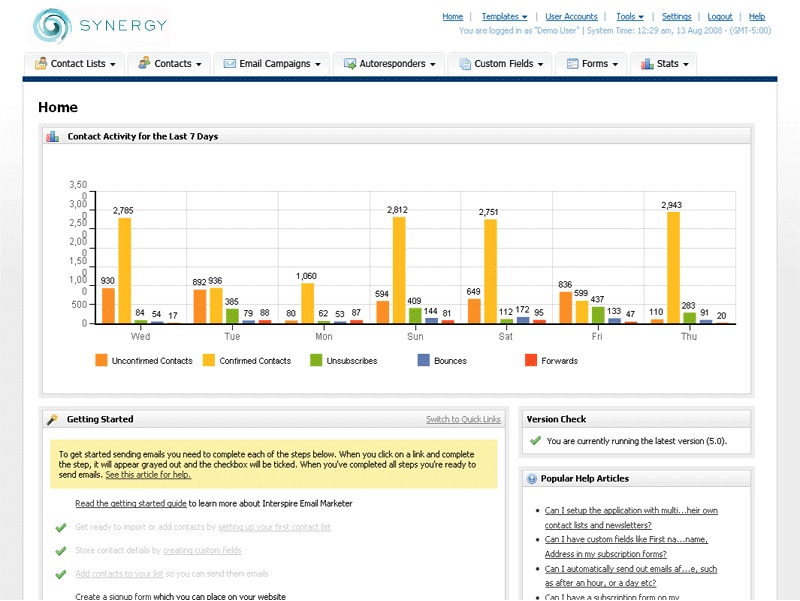Click the Stats chart icon
This screenshot has width=800, height=601.
click(647, 64)
